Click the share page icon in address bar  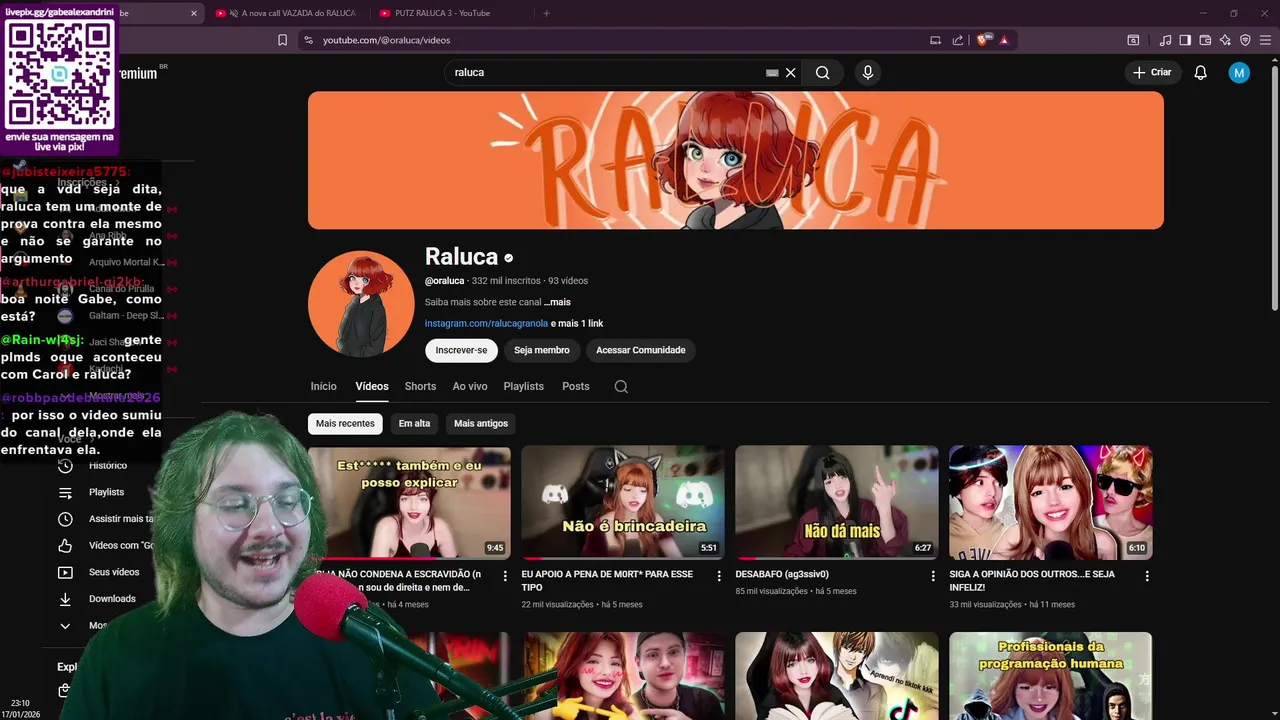pos(958,40)
